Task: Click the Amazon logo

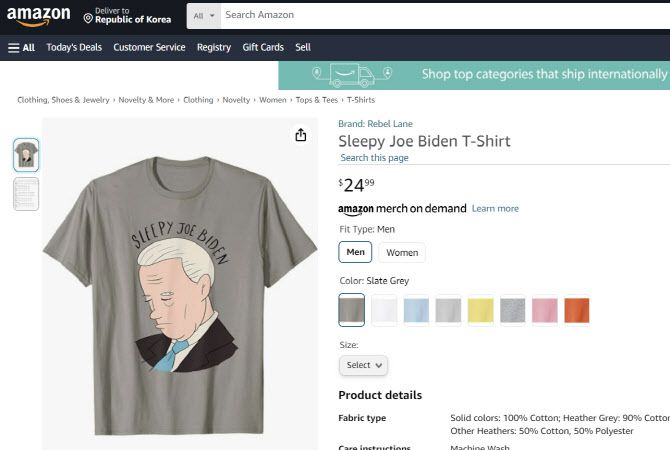Action: 38,16
